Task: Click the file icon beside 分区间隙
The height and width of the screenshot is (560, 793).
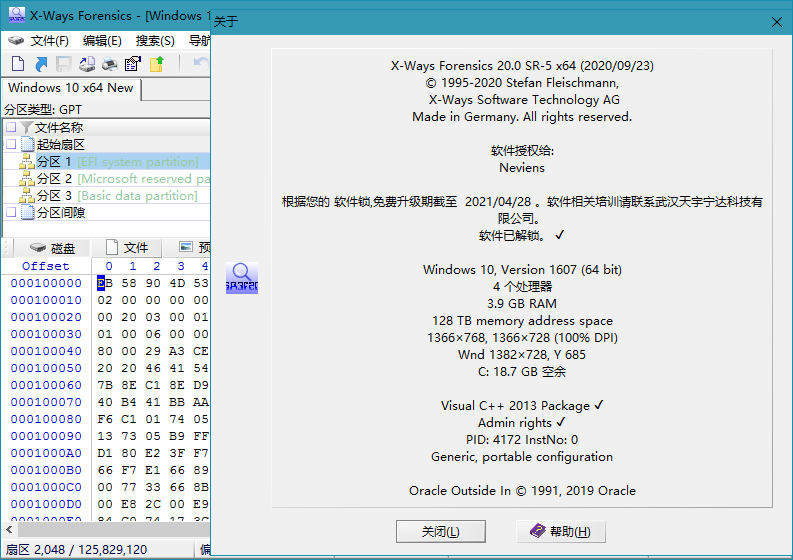Action: click(x=28, y=212)
